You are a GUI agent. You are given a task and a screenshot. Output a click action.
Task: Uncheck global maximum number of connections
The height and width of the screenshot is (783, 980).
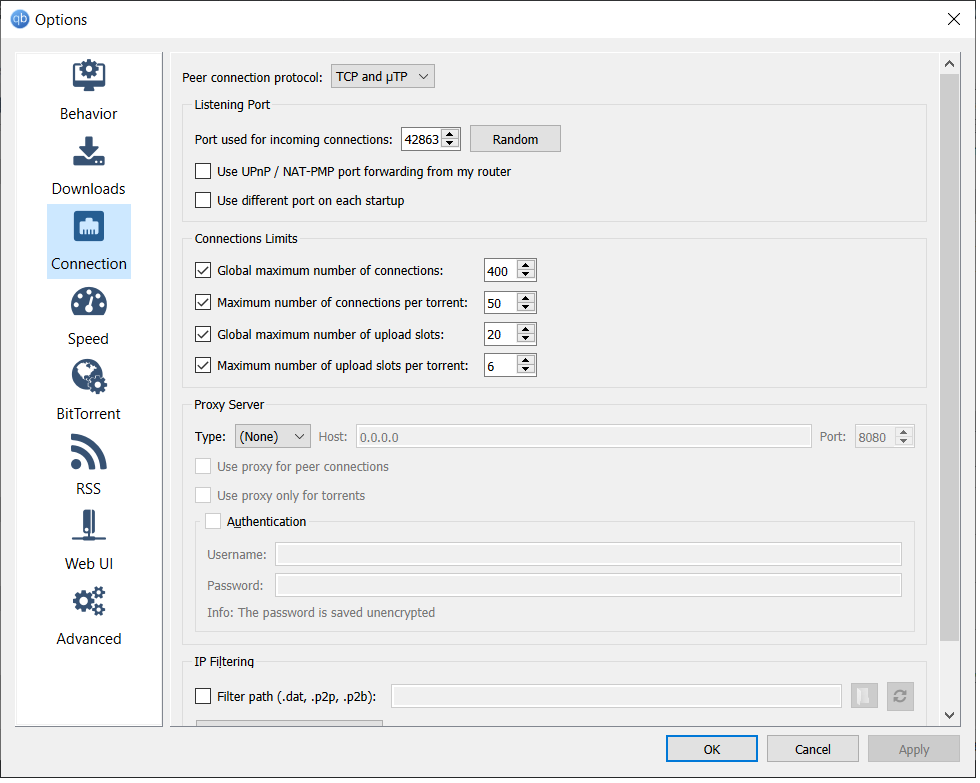pos(203,270)
